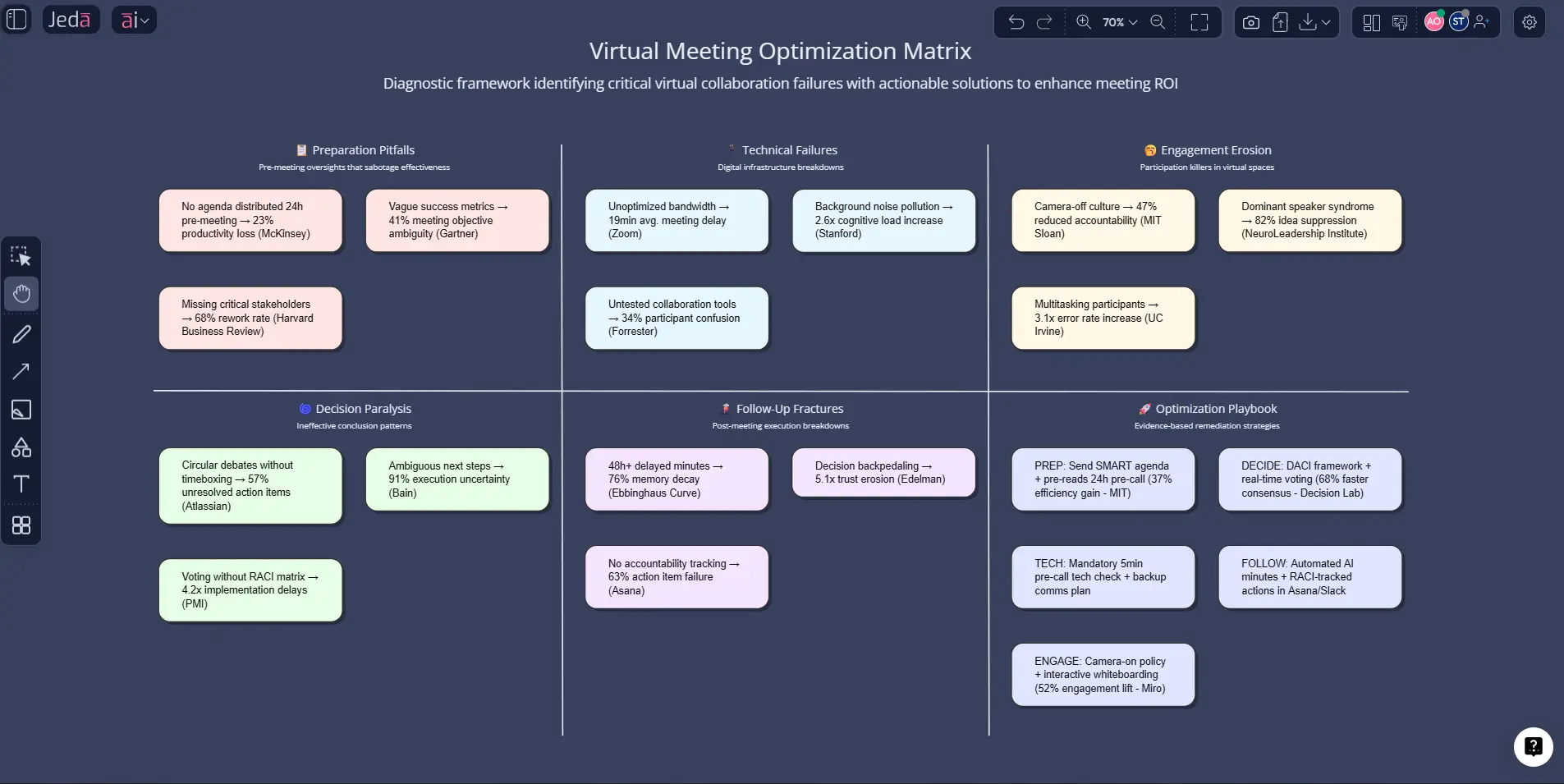Open the ai menu dropdown
This screenshot has width=1564, height=784.
click(x=133, y=19)
